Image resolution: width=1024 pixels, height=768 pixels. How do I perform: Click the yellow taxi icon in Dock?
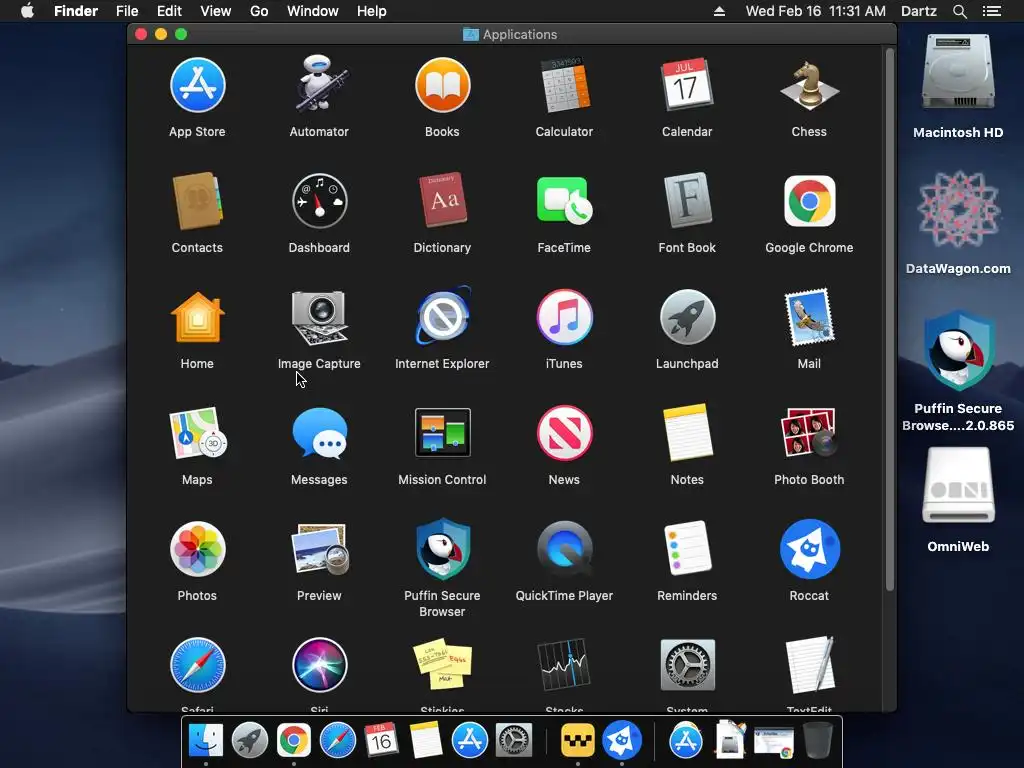[x=578, y=741]
